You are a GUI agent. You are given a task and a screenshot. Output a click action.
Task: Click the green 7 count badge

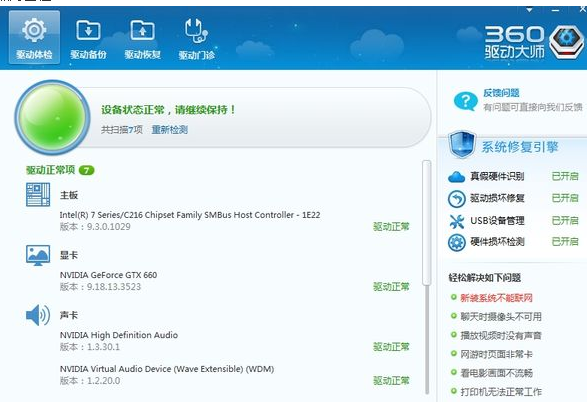(86, 171)
